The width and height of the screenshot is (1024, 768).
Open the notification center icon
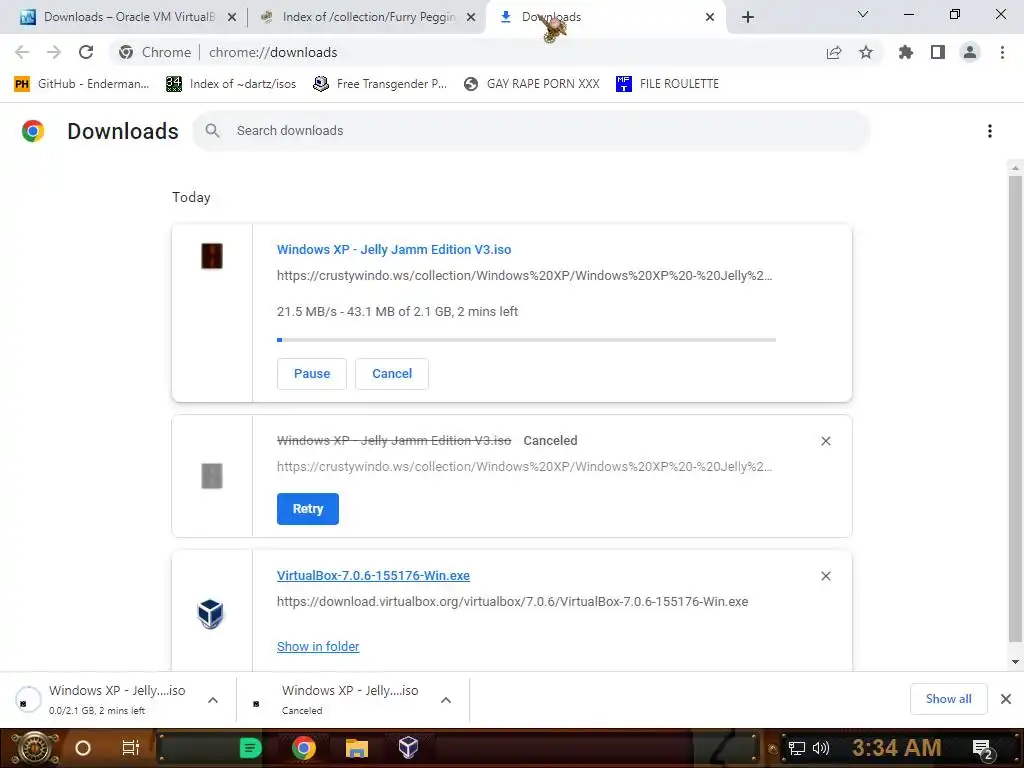click(984, 750)
